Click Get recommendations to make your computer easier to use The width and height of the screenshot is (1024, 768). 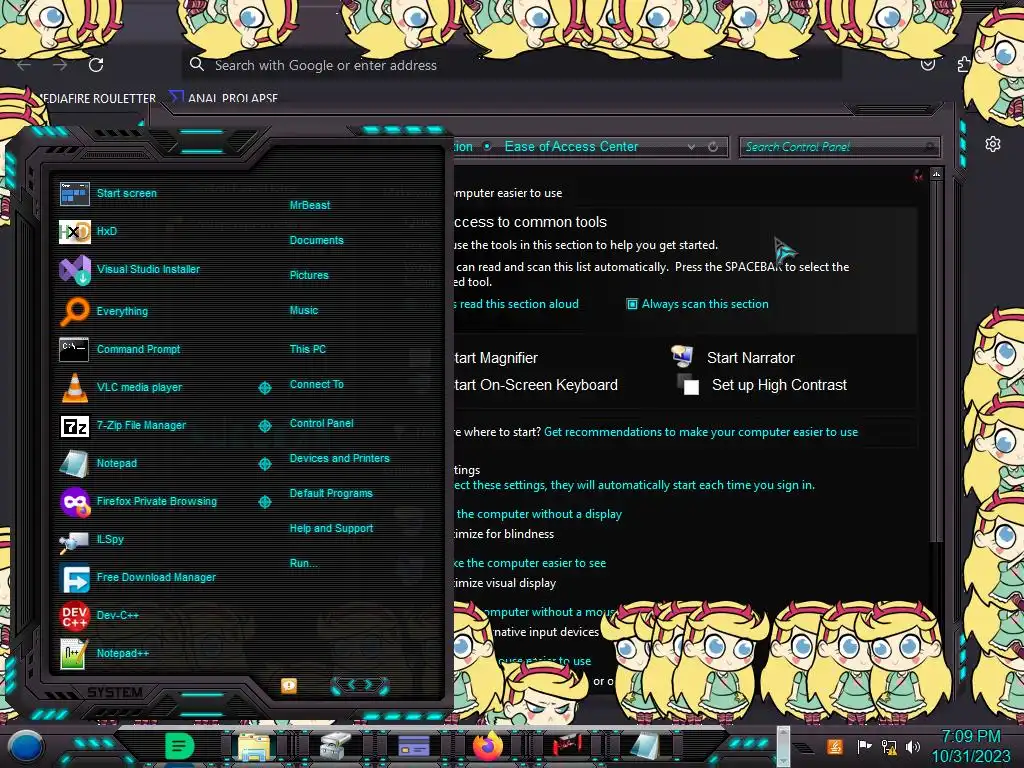(701, 432)
